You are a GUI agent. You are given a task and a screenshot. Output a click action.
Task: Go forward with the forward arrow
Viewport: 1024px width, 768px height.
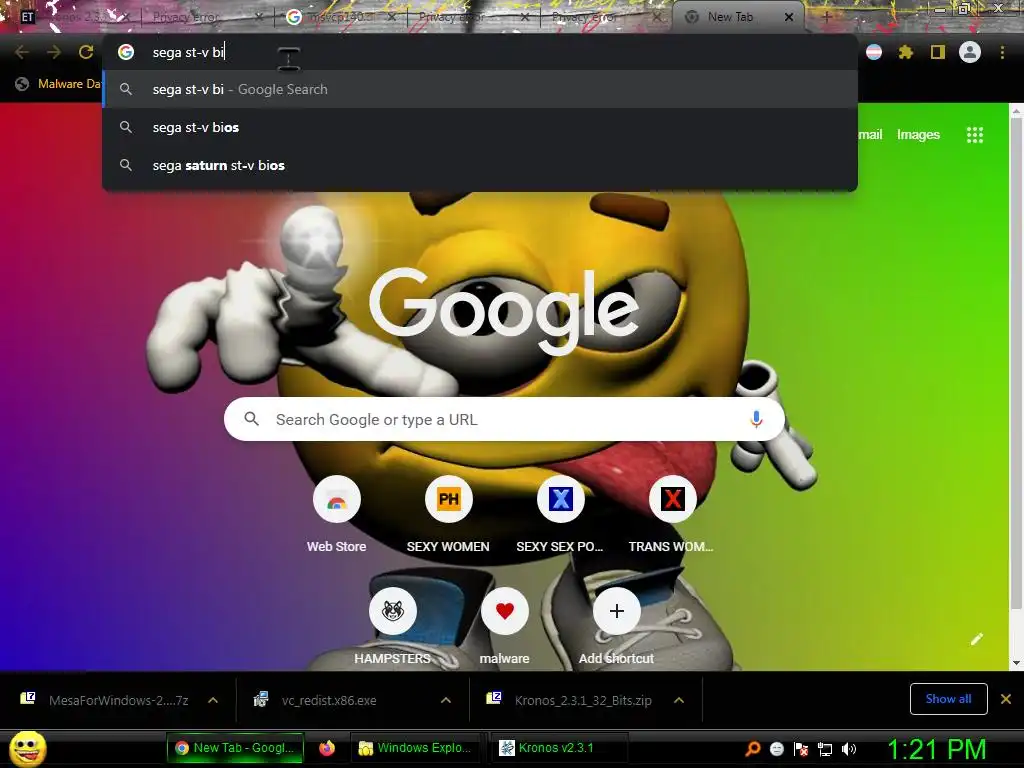pyautogui.click(x=54, y=52)
